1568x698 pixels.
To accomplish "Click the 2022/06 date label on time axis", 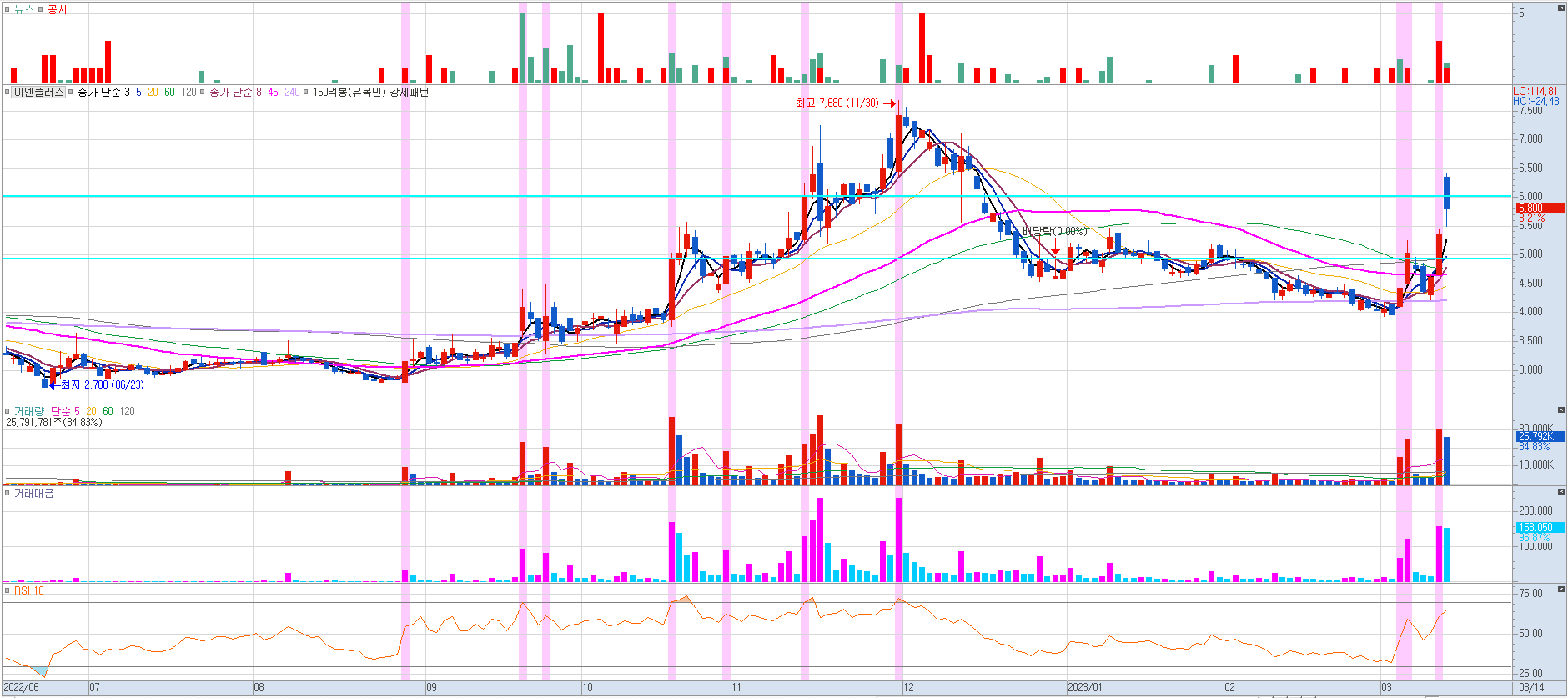I will [21, 688].
